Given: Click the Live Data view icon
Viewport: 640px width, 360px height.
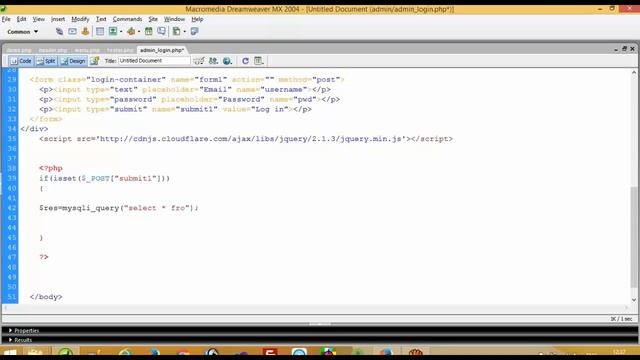Looking at the screenshot, I should point(95,61).
